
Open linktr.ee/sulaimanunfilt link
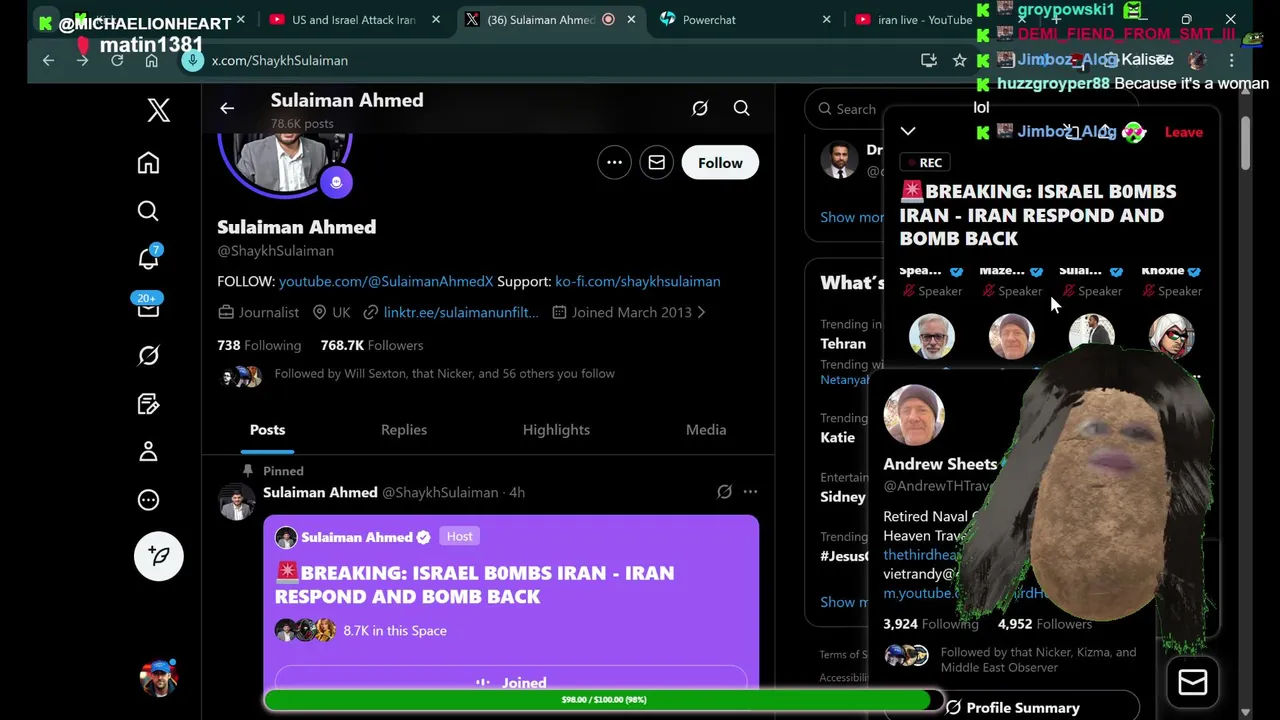(x=461, y=312)
